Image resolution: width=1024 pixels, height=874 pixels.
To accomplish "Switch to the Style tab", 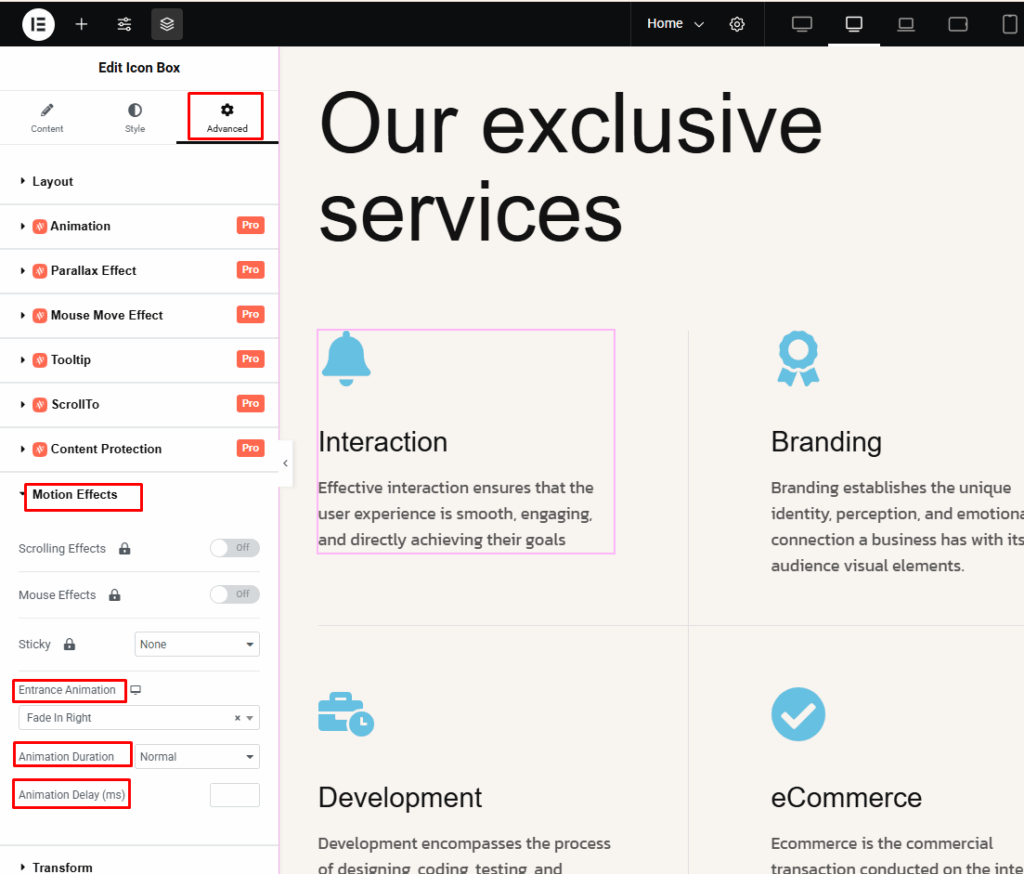I will pyautogui.click(x=135, y=117).
